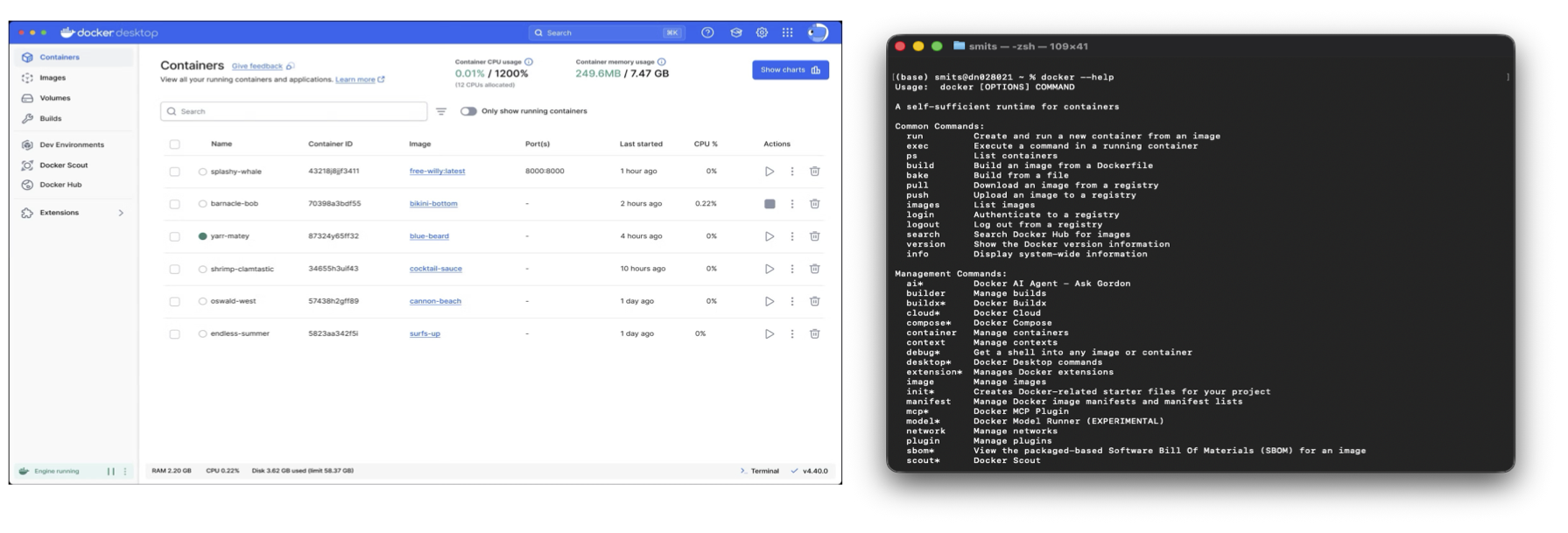Viewport: 1568px width, 533px height.
Task: Select the oswald-west row checkbox
Action: click(174, 301)
